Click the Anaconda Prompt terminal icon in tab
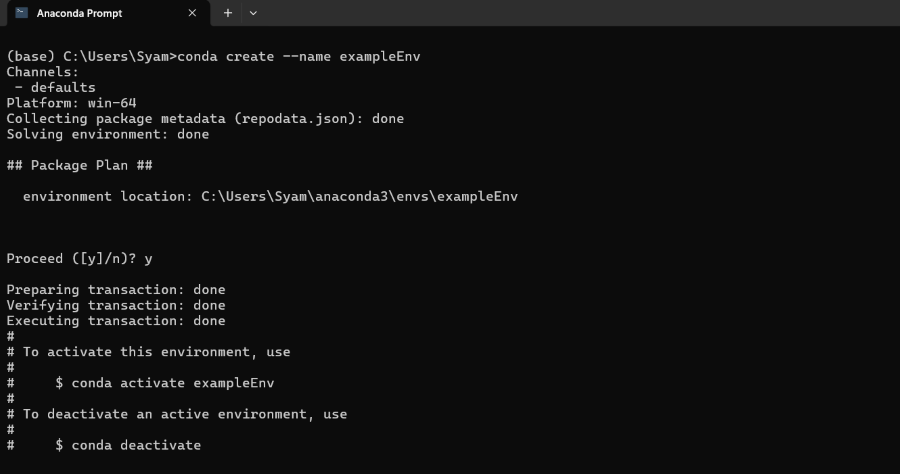Viewport: 900px width, 474px height. 21,13
